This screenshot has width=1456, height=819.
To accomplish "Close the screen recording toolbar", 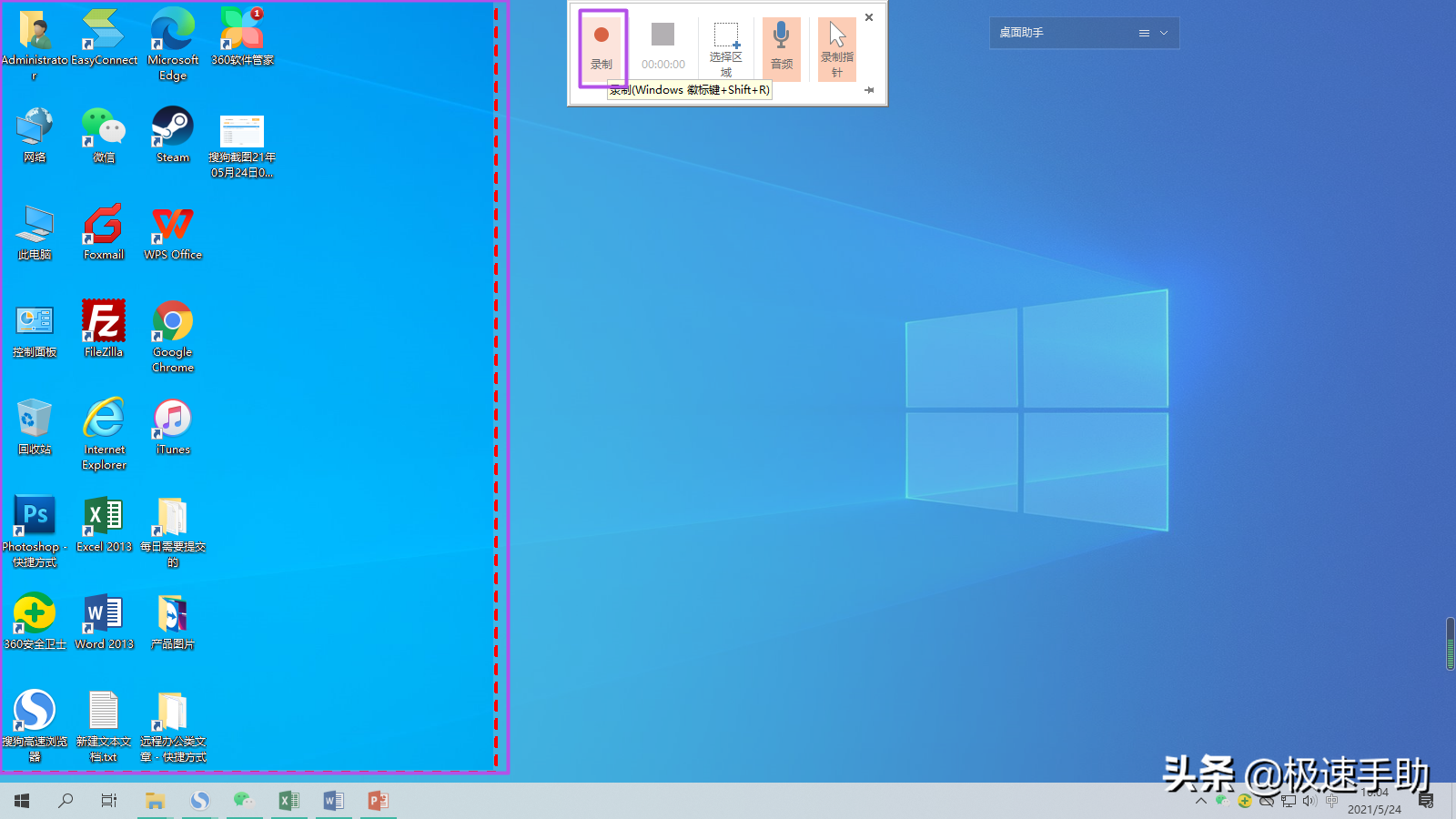I will [869, 17].
